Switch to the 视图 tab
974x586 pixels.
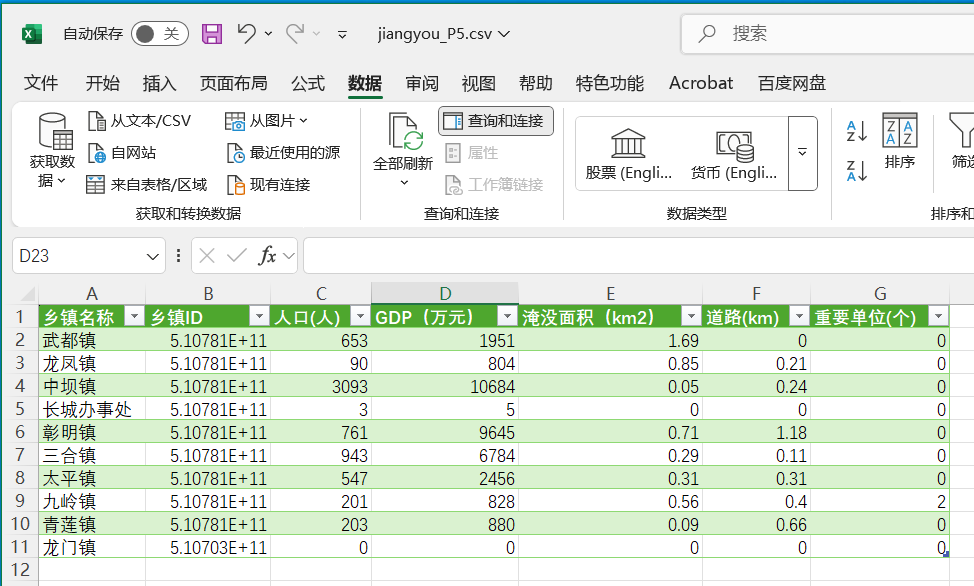coord(478,83)
